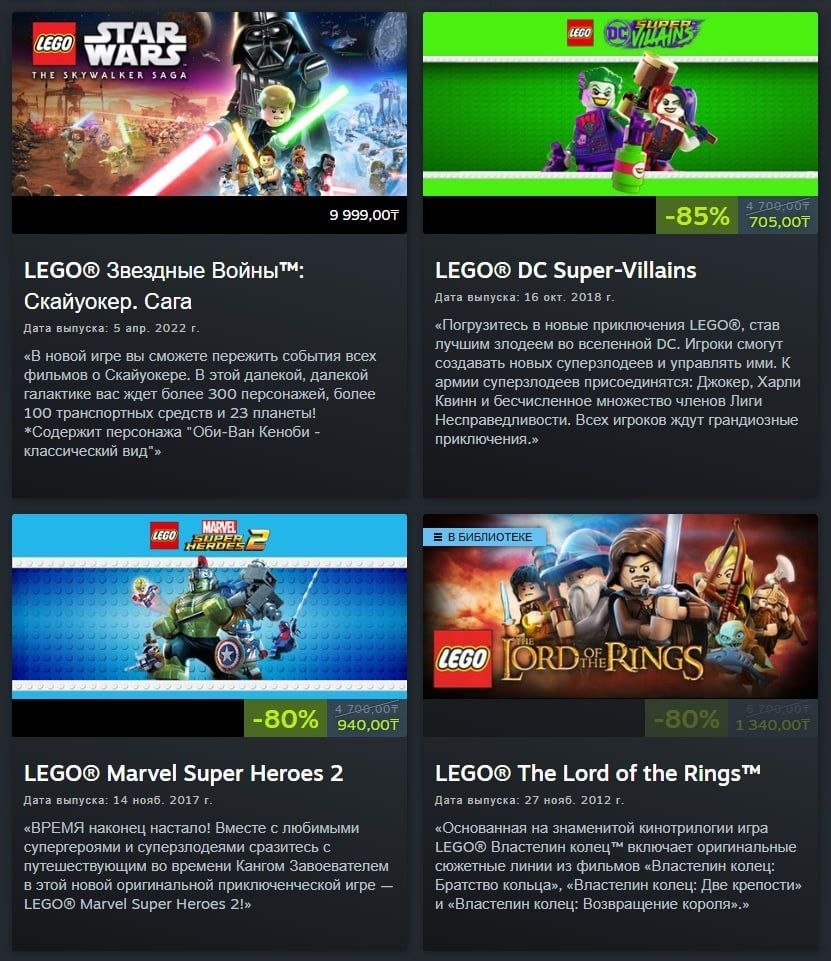
Task: Click the 9 999,00₸ price tag
Action: [364, 215]
